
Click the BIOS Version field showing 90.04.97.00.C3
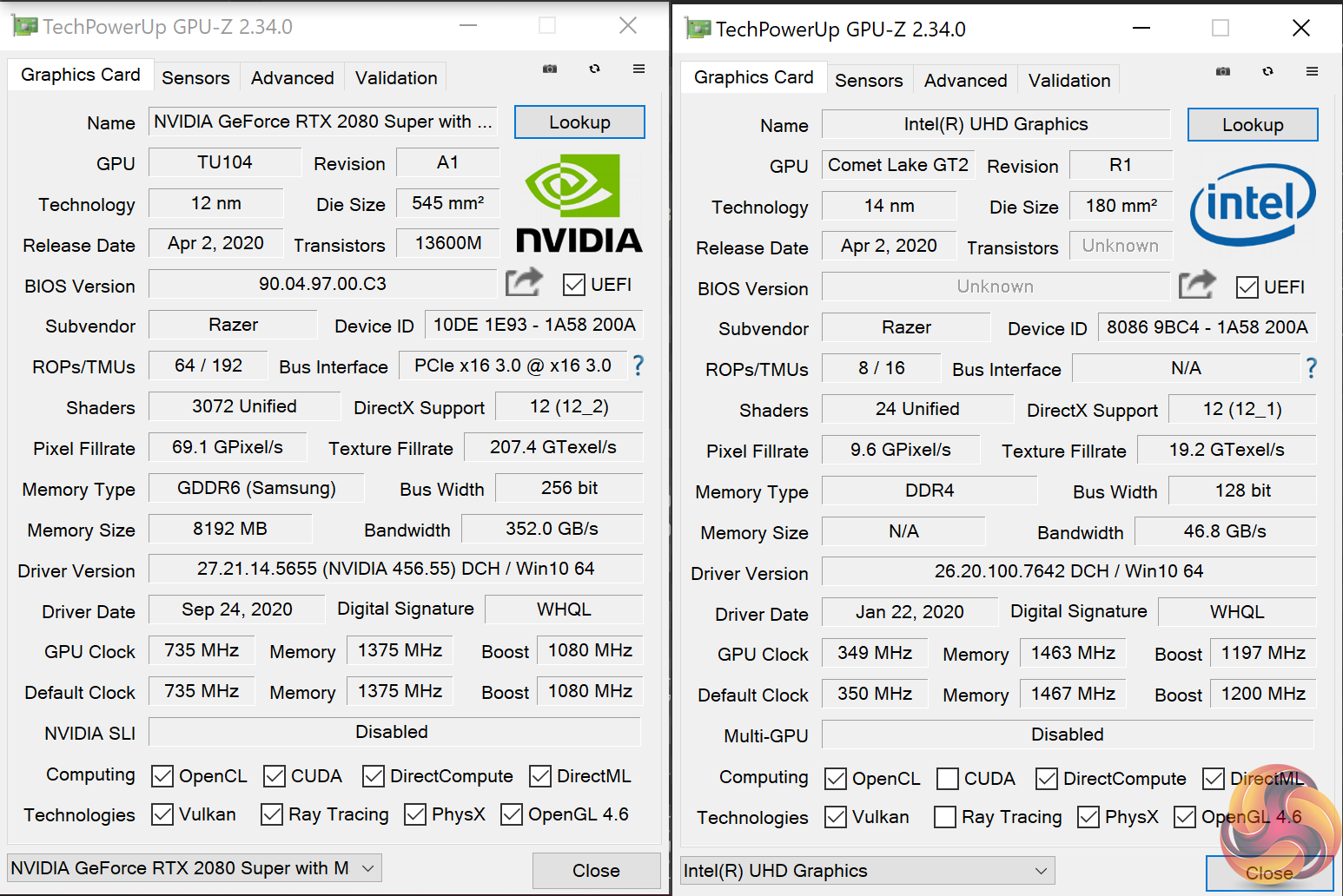pos(322,284)
